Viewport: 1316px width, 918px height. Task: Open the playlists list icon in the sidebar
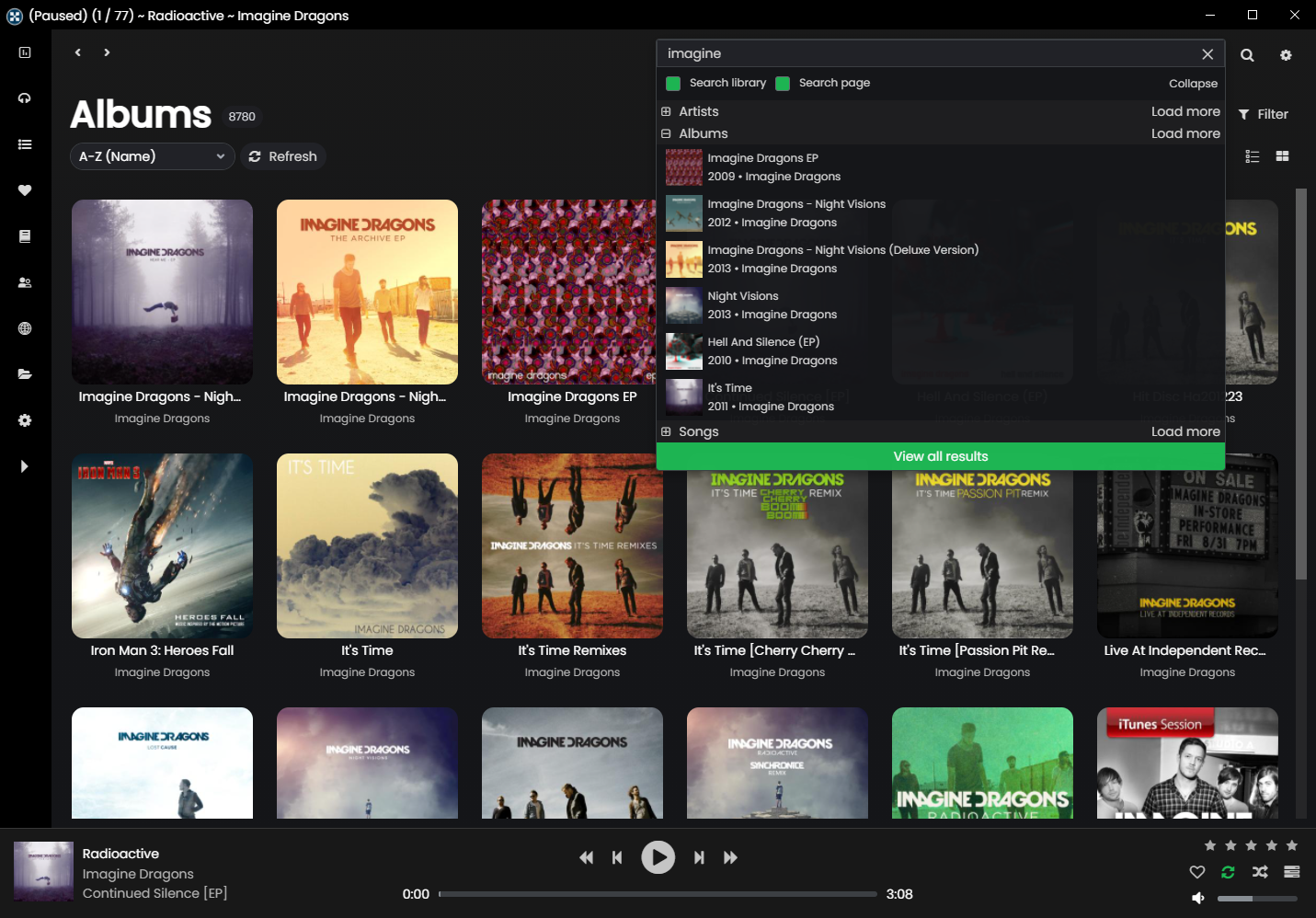(24, 143)
